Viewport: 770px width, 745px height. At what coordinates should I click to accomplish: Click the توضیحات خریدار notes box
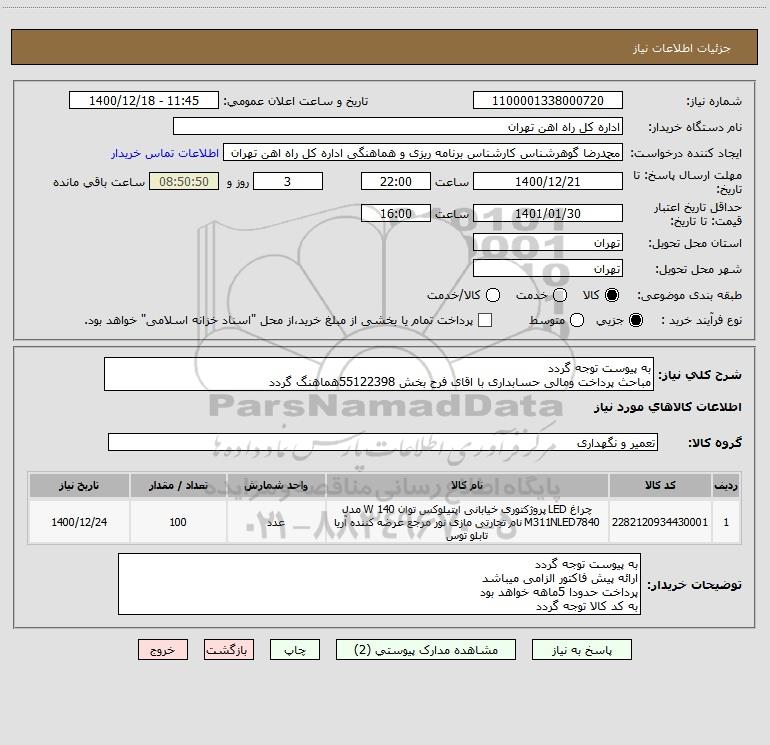(x=379, y=584)
